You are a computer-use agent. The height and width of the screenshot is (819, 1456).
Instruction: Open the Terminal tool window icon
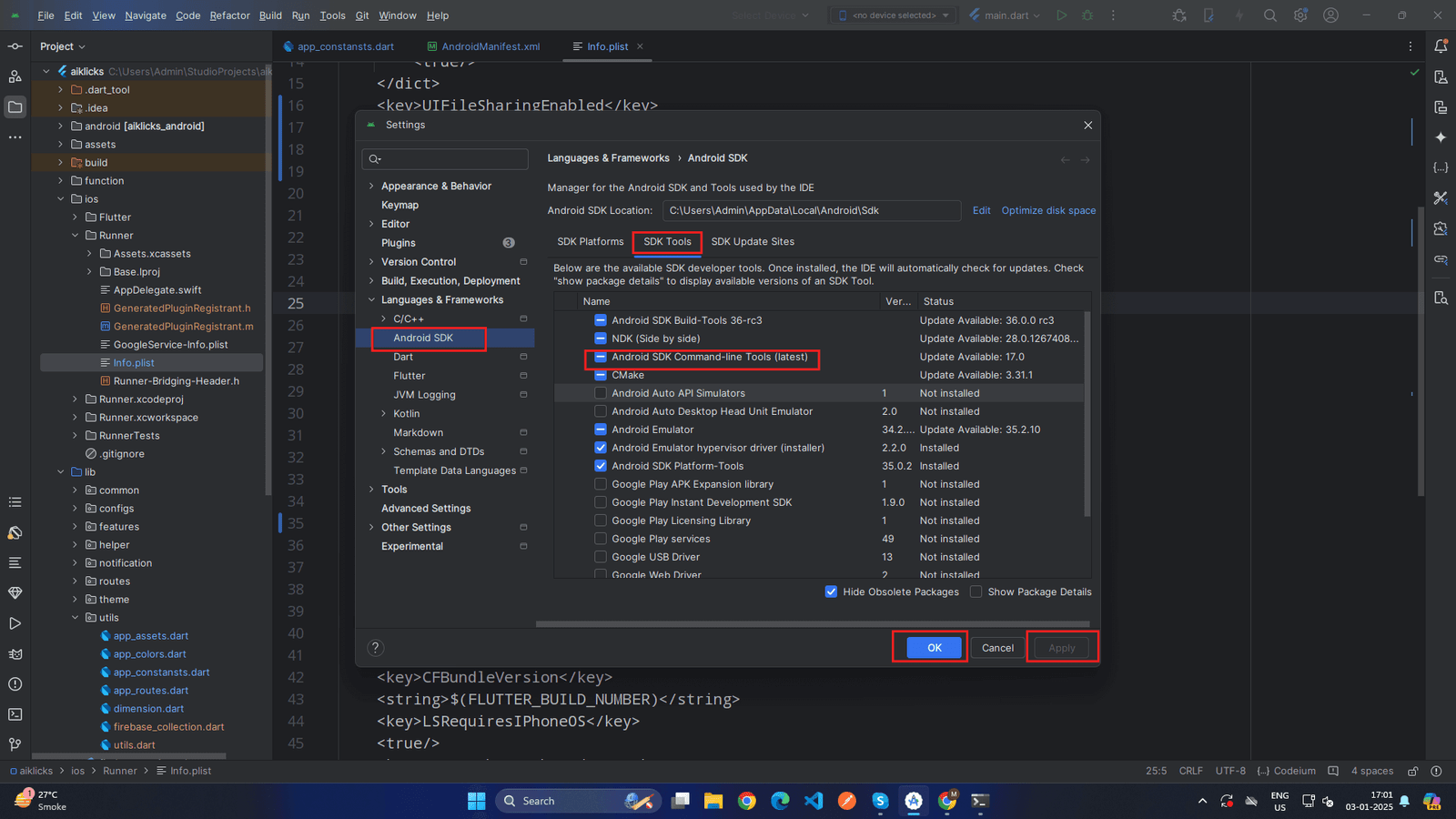pos(15,714)
